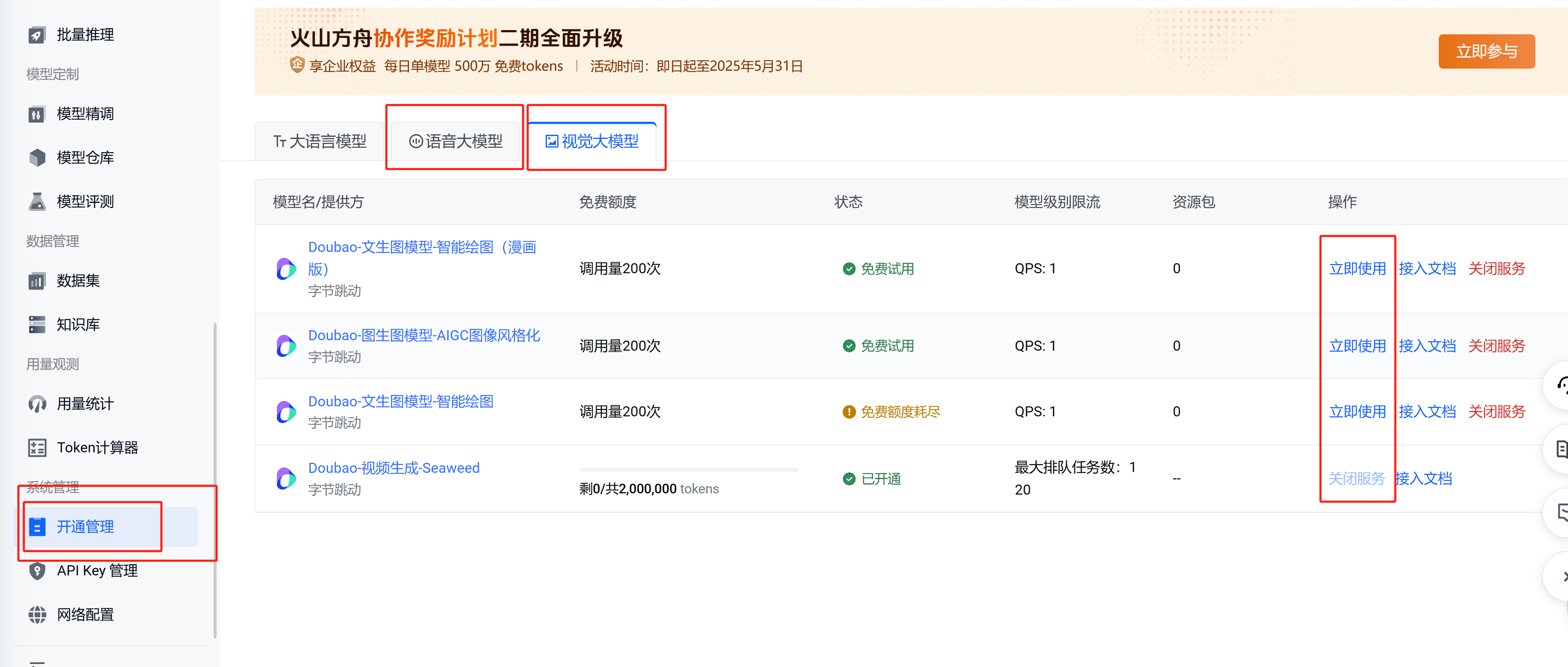Click 立即使用 for Doubao-图生图模型-AIGC图像风格化

coord(1357,346)
